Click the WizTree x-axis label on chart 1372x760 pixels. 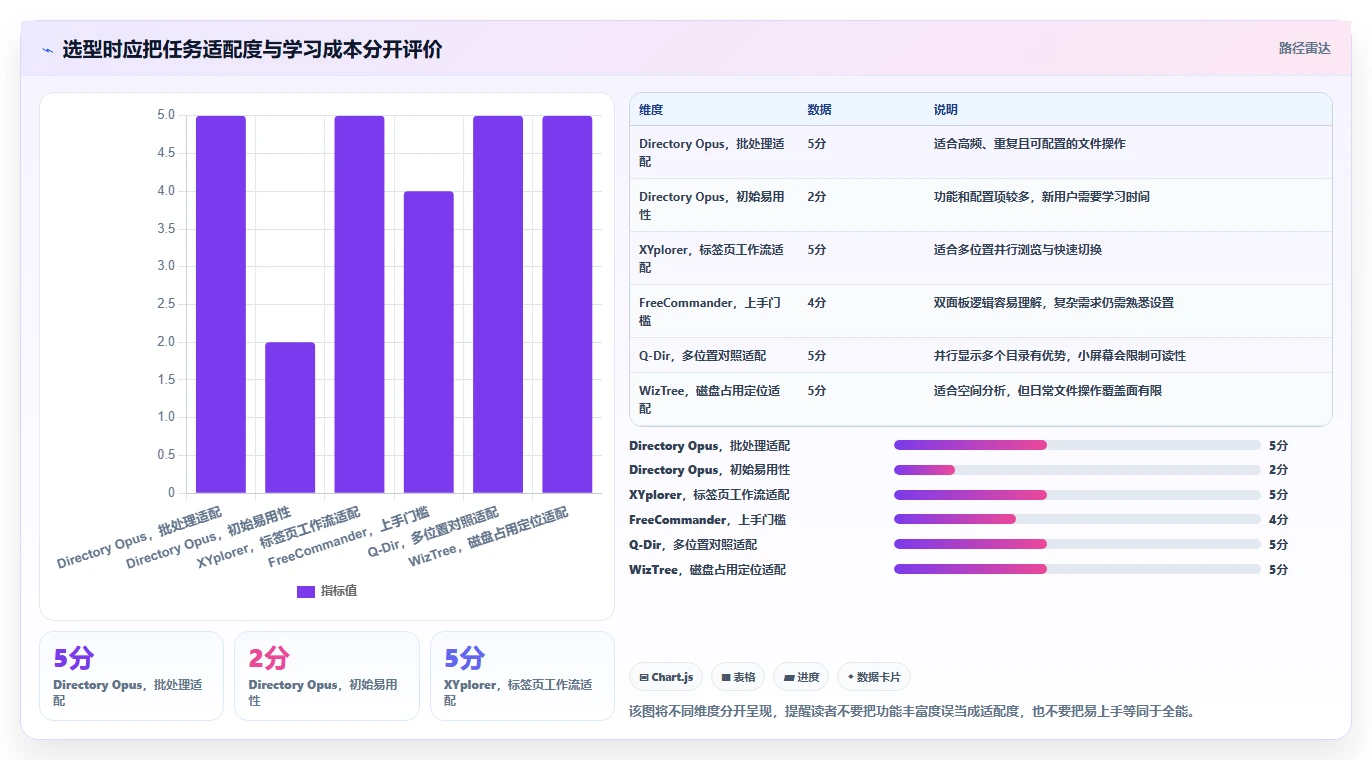click(489, 538)
